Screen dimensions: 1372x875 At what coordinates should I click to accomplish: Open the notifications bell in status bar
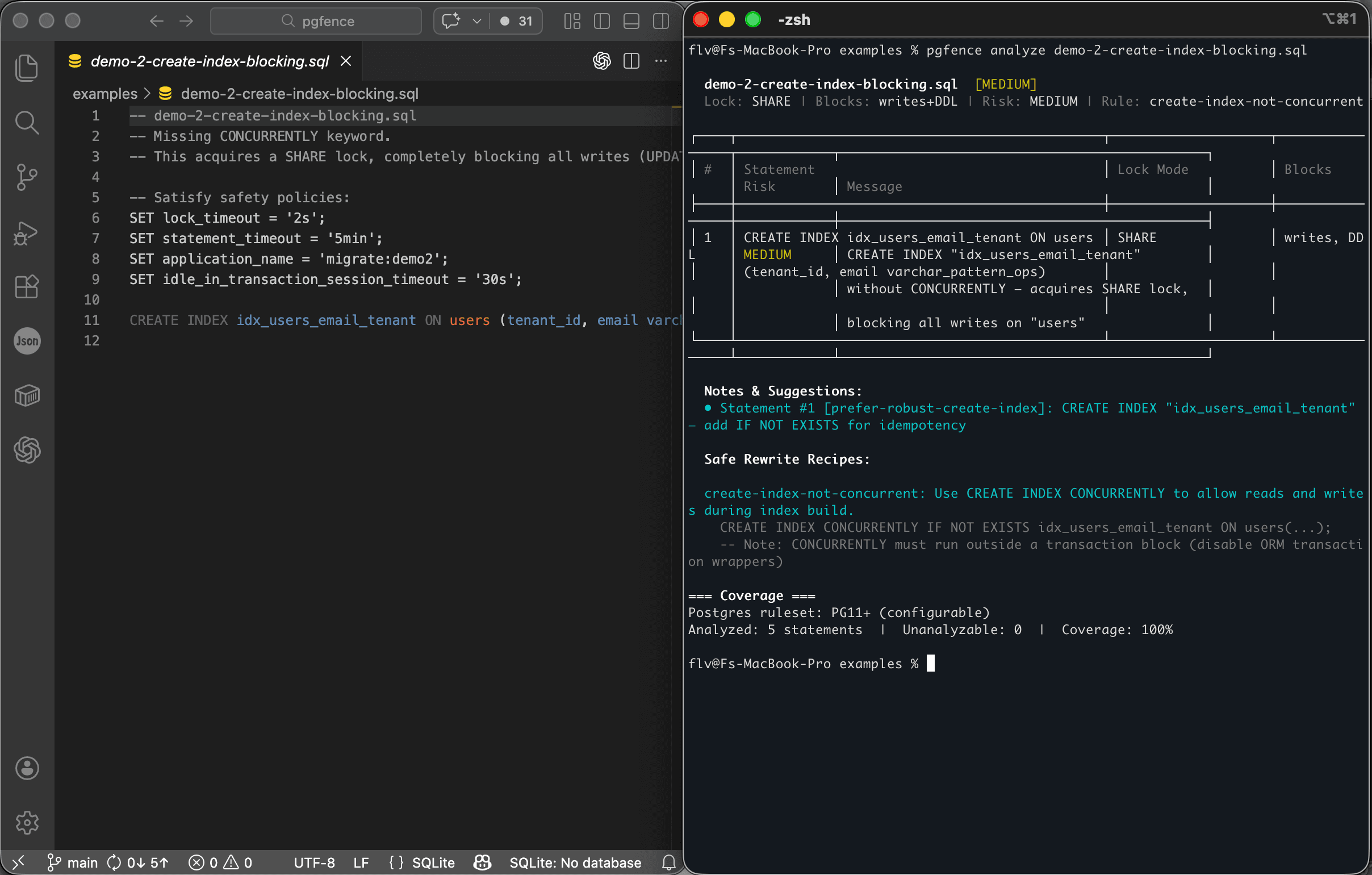[668, 863]
